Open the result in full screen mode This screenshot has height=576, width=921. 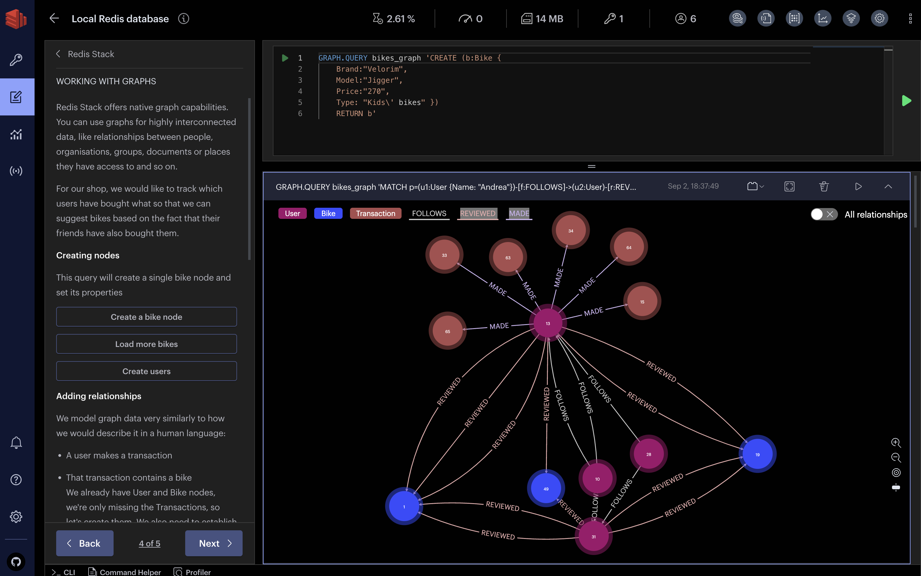click(x=789, y=187)
